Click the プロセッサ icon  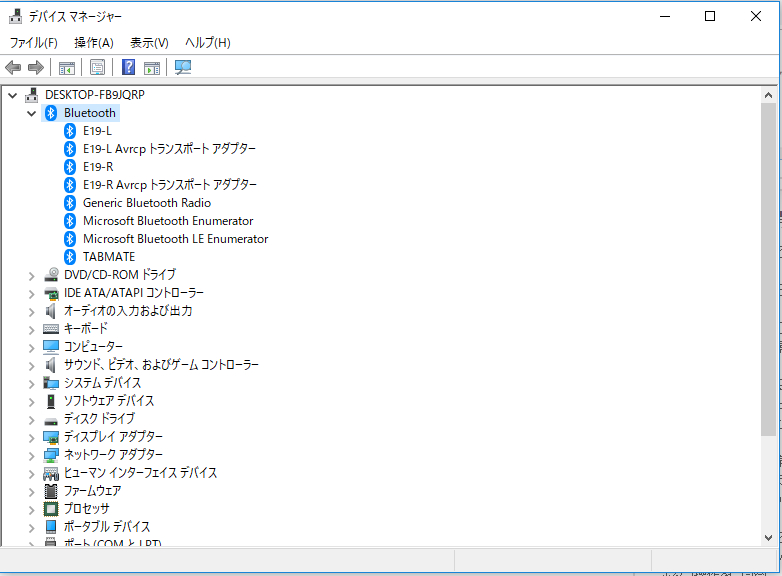pyautogui.click(x=51, y=509)
